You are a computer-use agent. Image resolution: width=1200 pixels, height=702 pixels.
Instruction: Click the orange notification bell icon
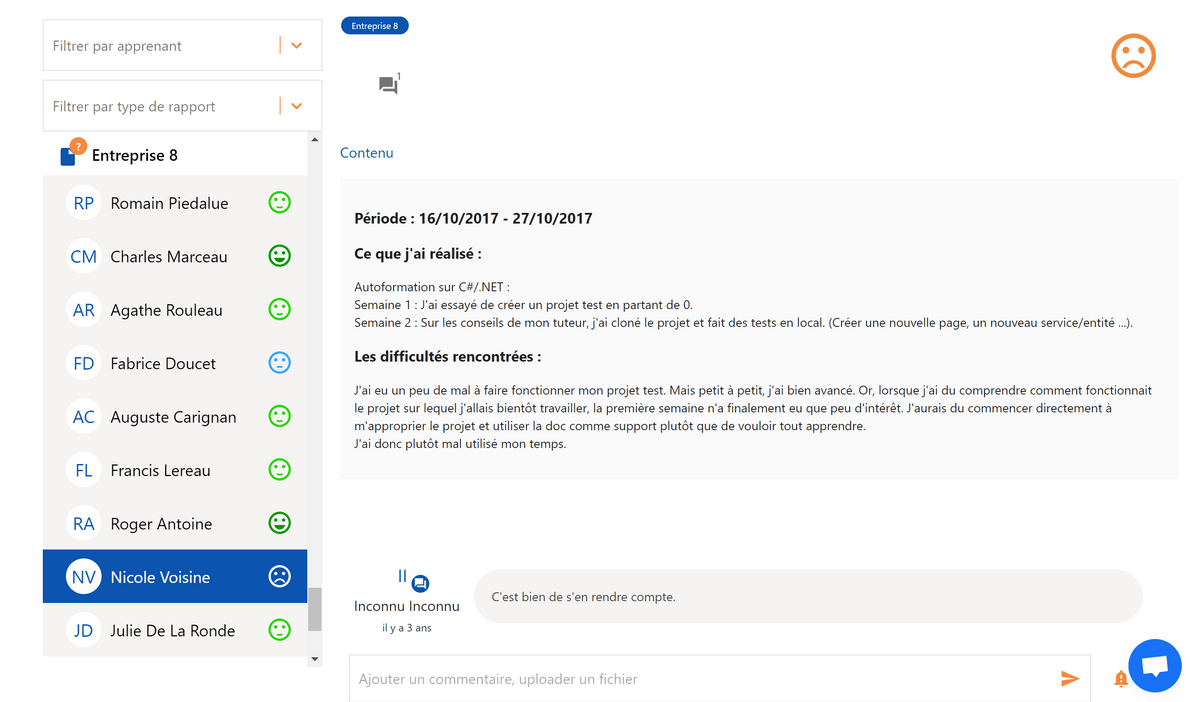tap(1121, 679)
